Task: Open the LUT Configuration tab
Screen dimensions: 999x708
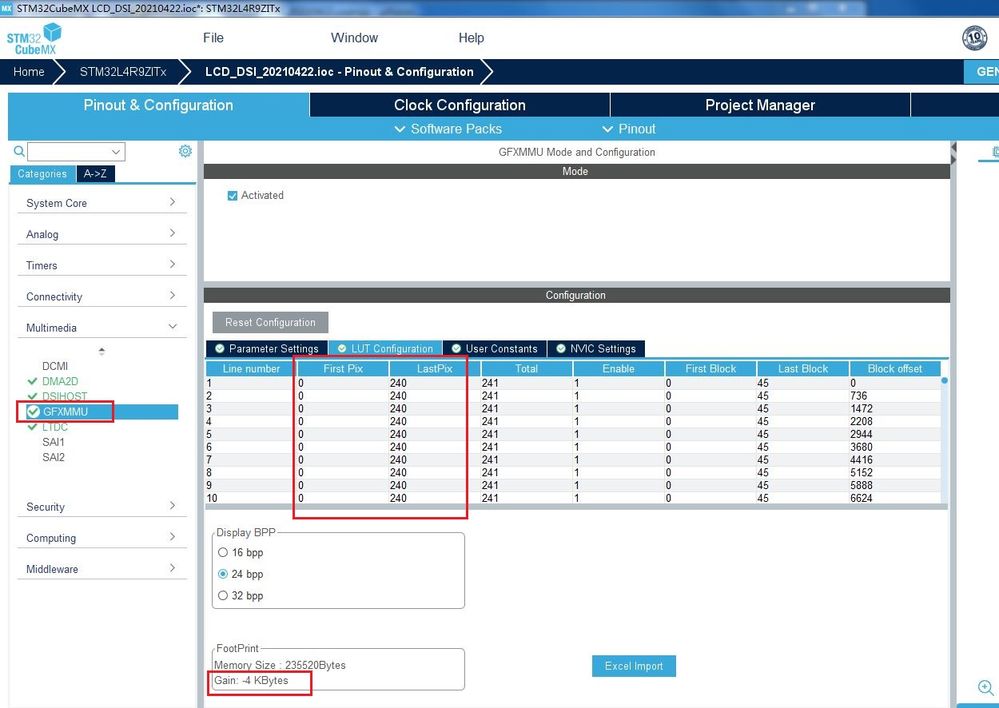Action: [385, 349]
